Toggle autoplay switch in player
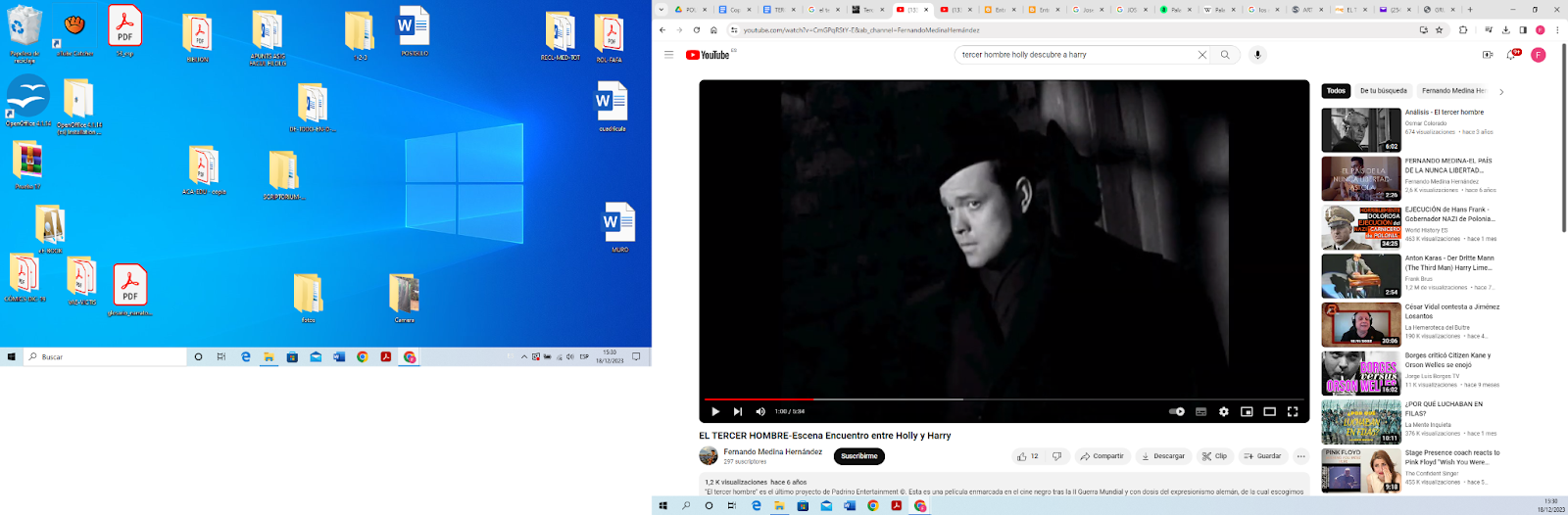The width and height of the screenshot is (1568, 515). click(1177, 412)
